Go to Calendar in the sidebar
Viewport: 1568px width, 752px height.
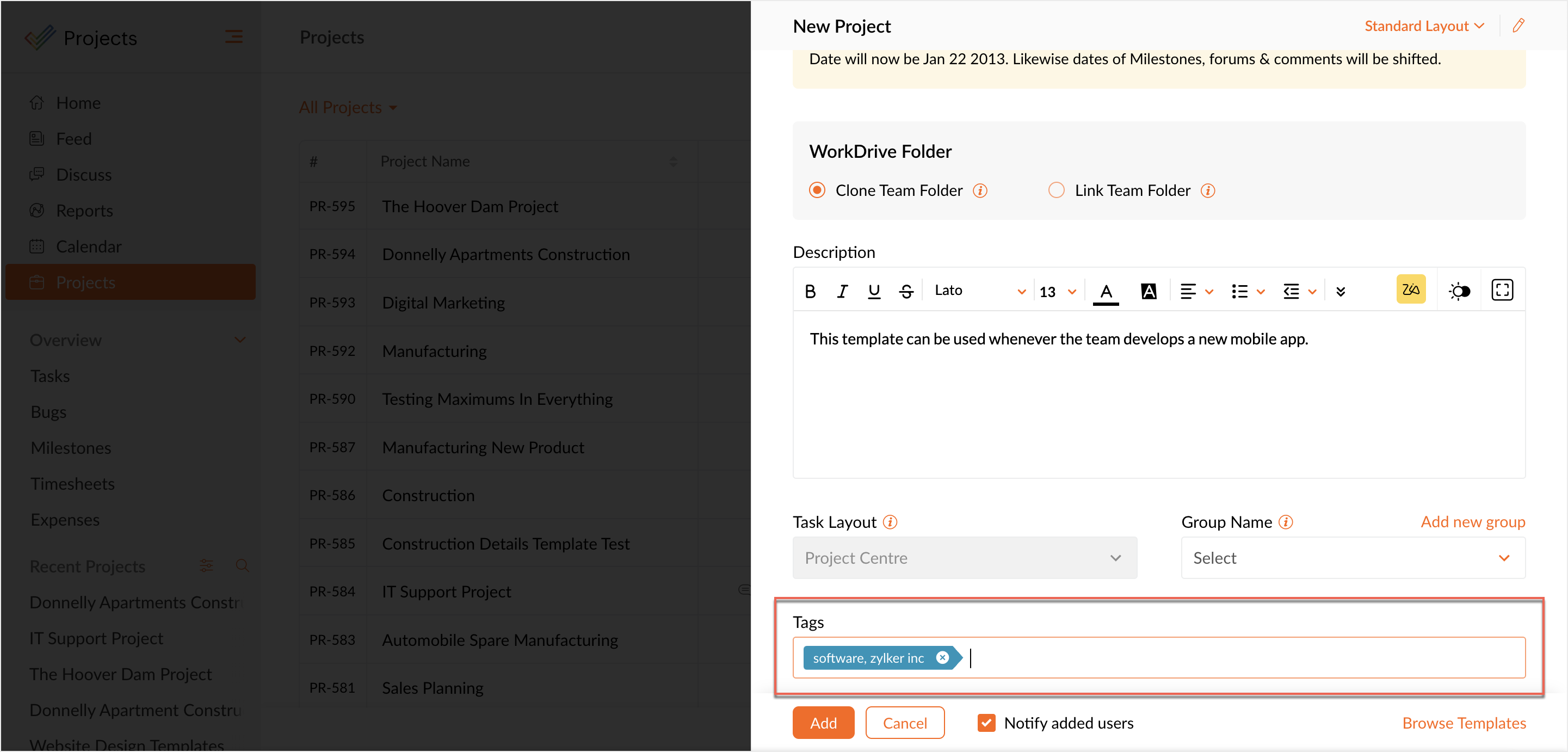[x=88, y=246]
